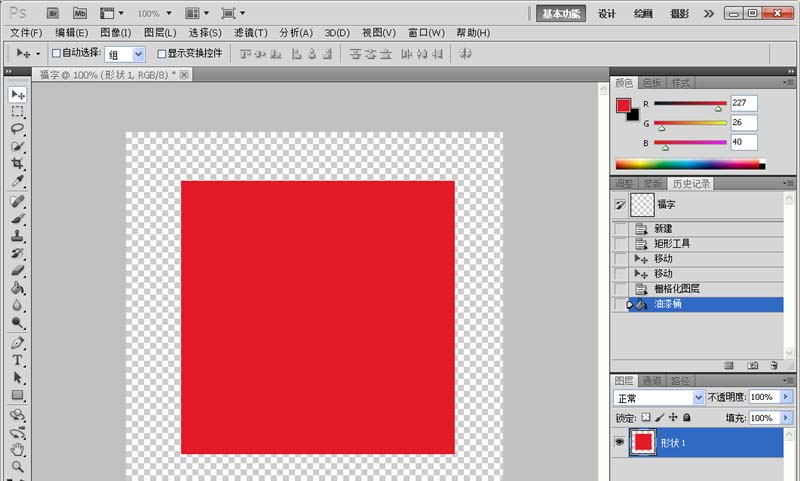Select the Eraser tool
The height and width of the screenshot is (481, 800).
coord(17,270)
